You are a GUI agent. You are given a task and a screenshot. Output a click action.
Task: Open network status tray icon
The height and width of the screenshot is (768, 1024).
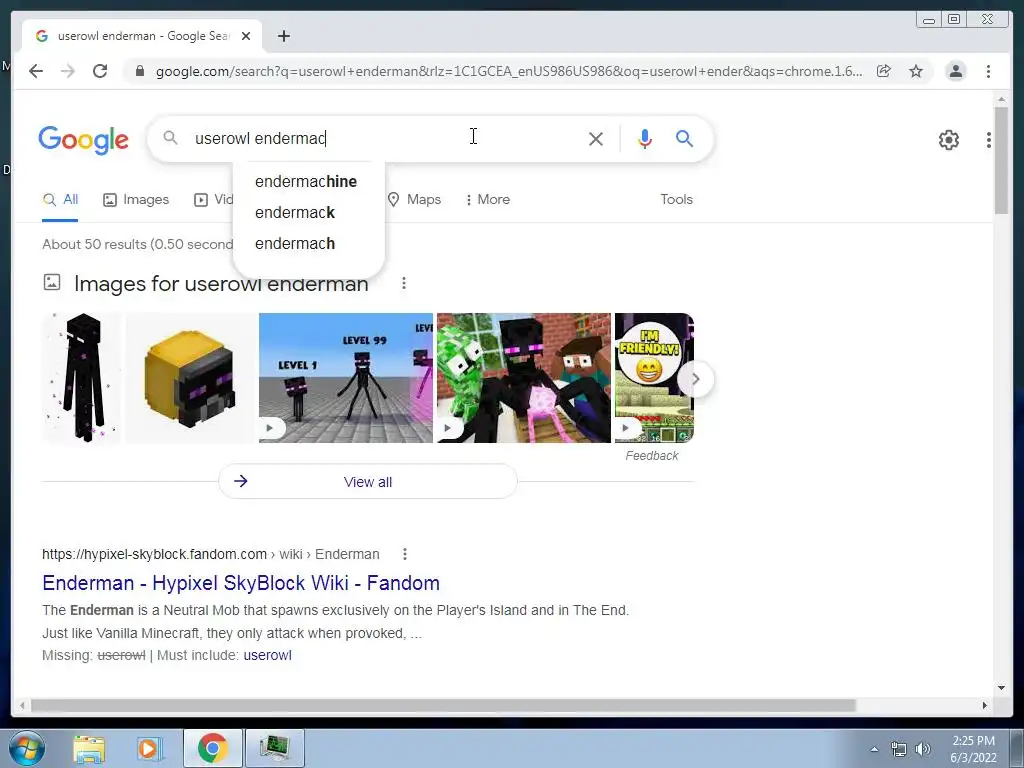[x=899, y=749]
